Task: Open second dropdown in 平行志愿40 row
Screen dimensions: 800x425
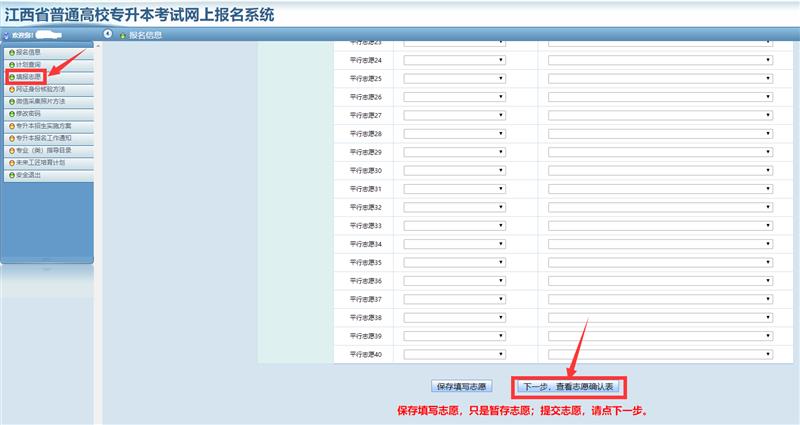Action: click(x=661, y=354)
